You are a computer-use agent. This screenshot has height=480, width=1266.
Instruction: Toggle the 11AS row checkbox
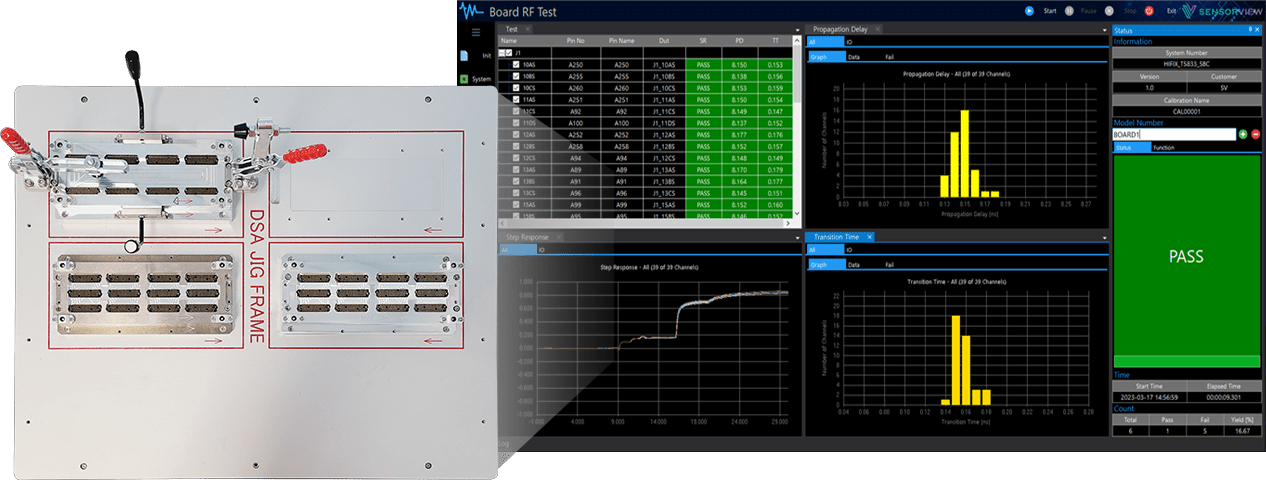(x=517, y=100)
